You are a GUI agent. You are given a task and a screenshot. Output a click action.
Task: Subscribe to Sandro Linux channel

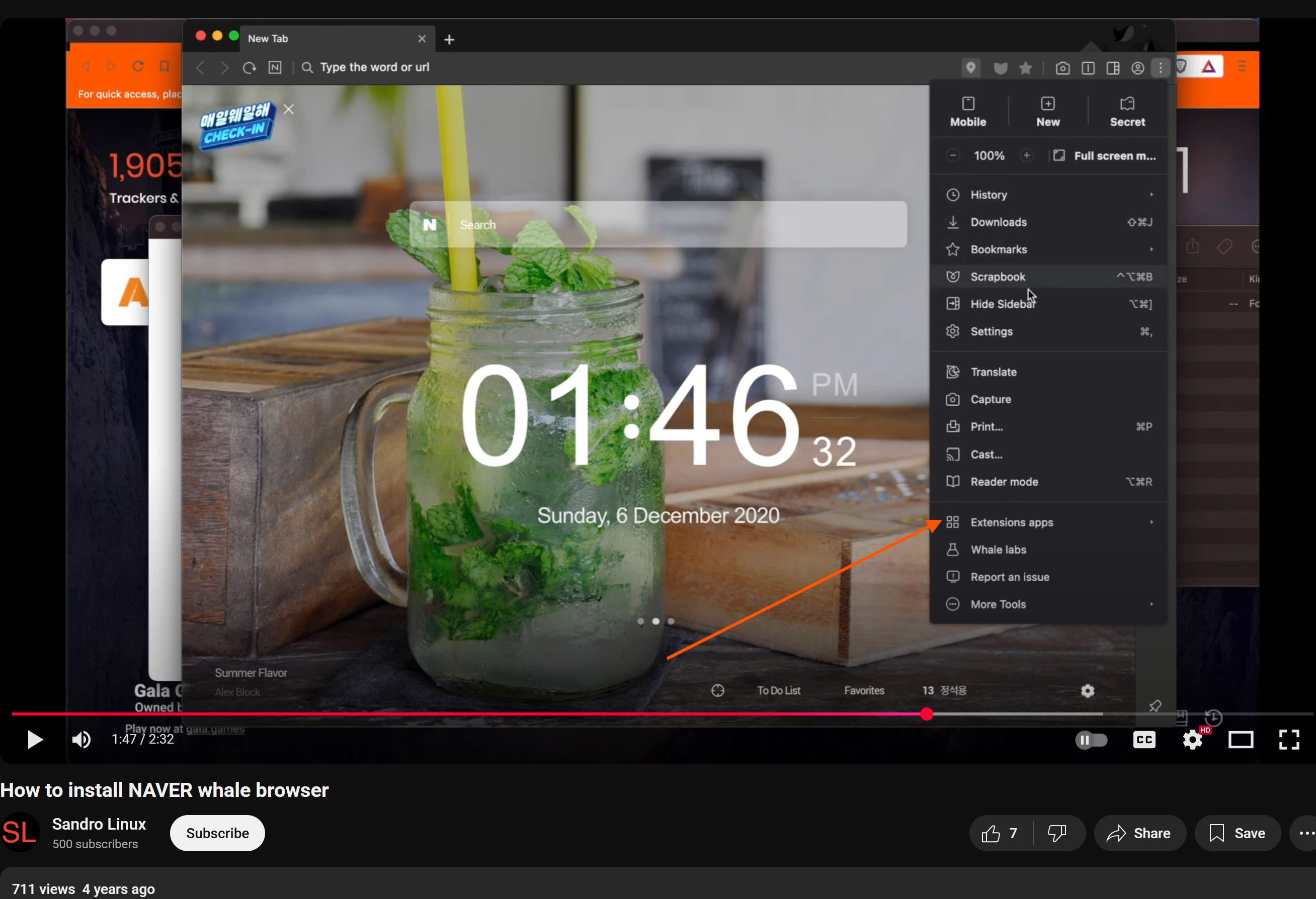tap(217, 833)
